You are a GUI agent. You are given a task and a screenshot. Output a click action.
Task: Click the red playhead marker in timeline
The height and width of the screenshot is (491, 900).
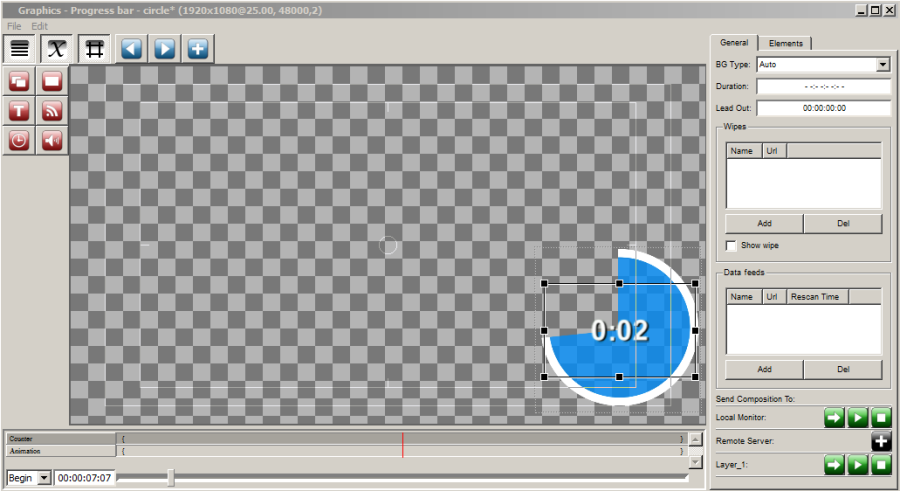[x=402, y=445]
